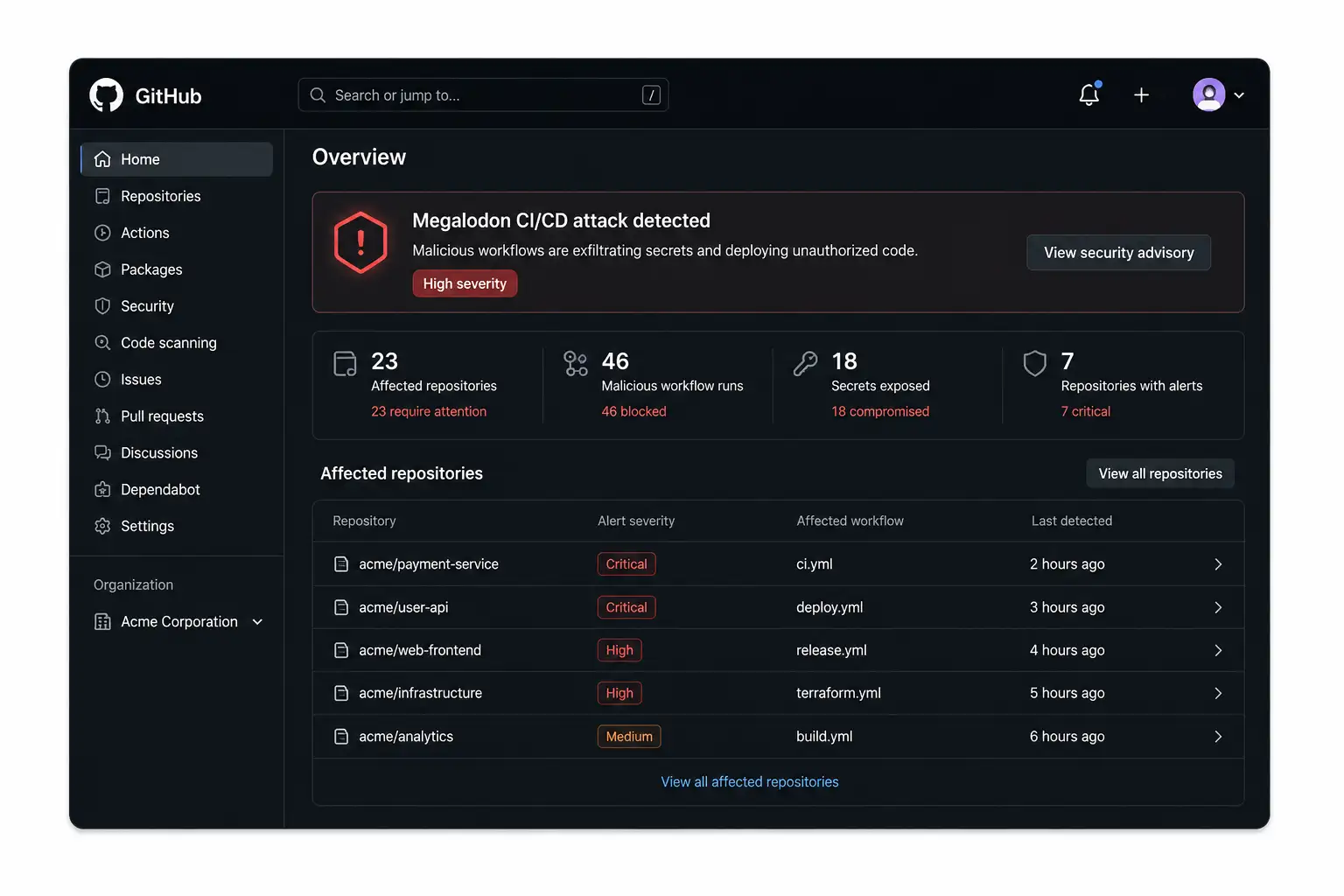
Task: Click the repo icon for acme/infrastructure
Action: 341,693
